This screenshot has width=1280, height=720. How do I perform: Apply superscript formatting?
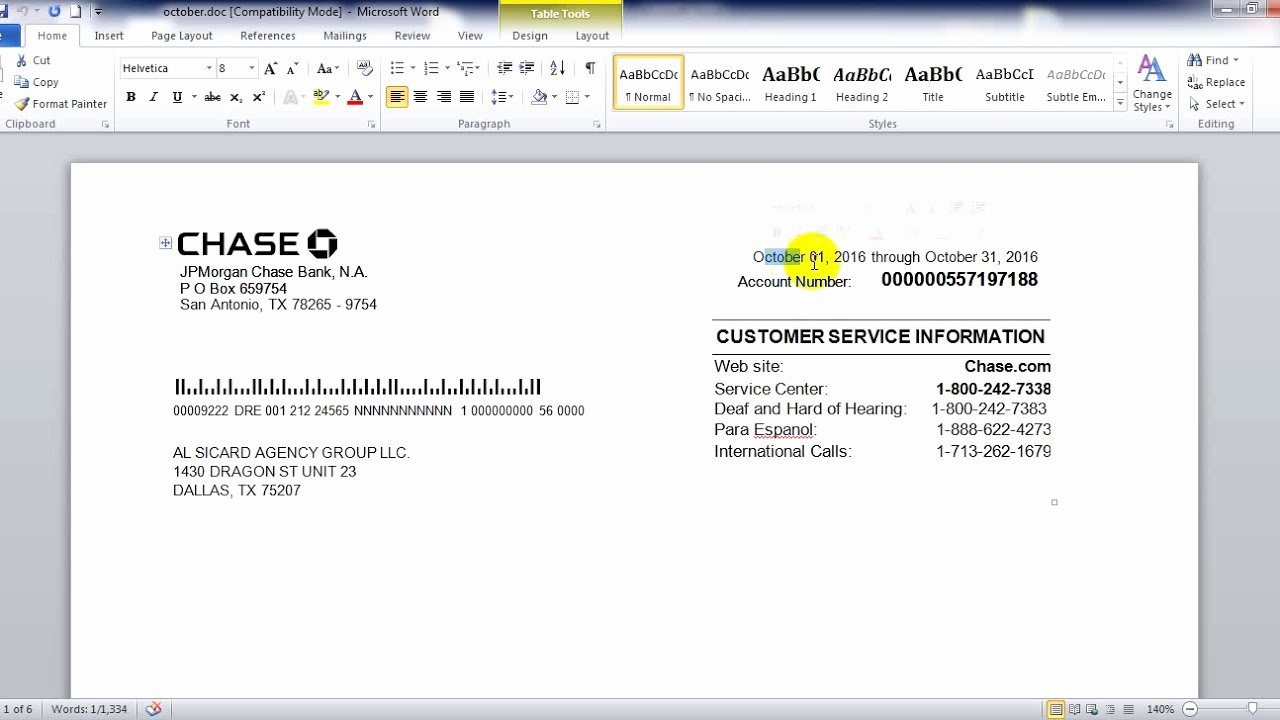tap(258, 97)
